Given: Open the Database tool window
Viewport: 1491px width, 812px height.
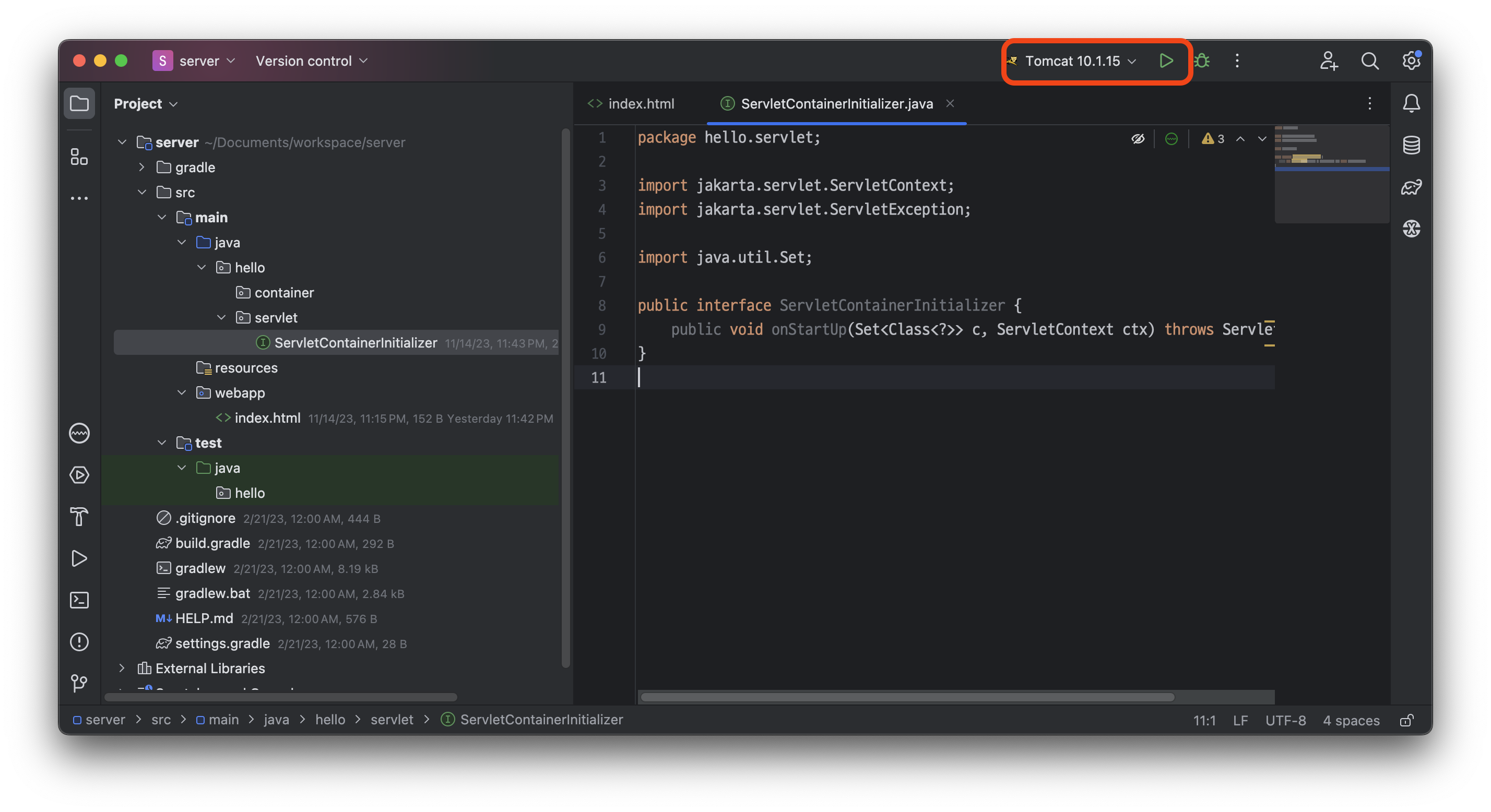Looking at the screenshot, I should tap(1411, 145).
